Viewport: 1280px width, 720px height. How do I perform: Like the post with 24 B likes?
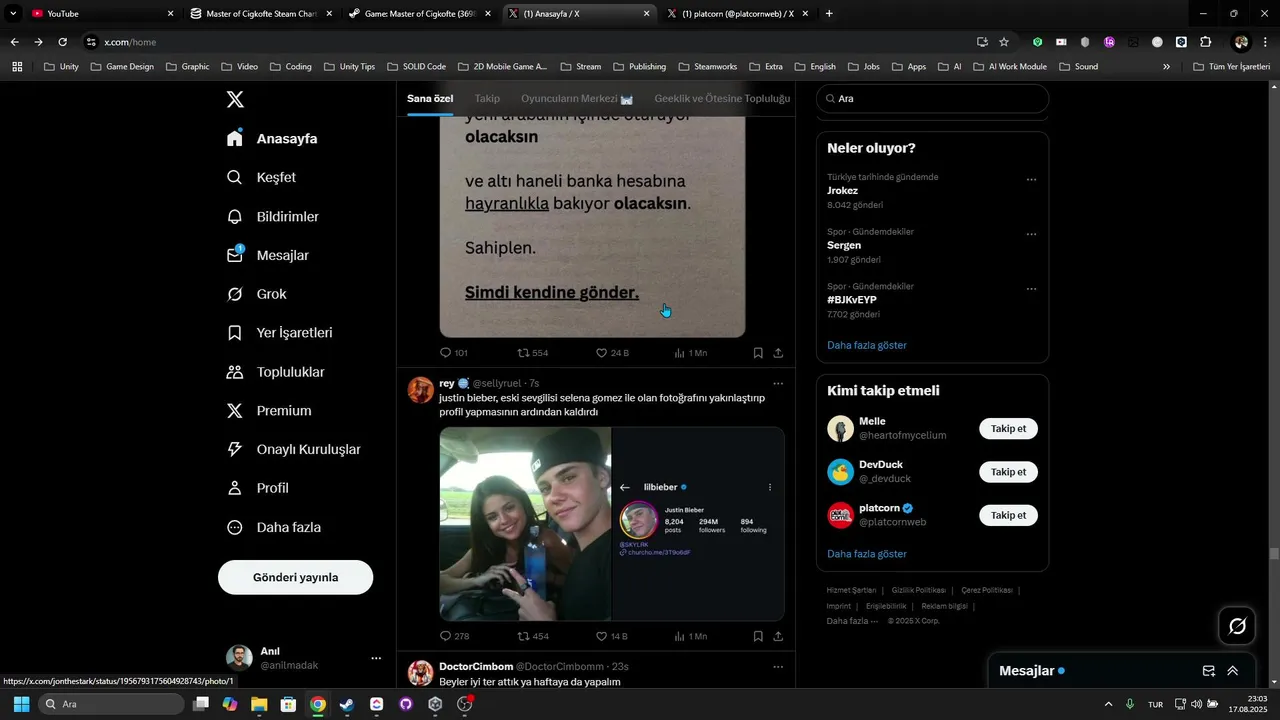tap(602, 353)
